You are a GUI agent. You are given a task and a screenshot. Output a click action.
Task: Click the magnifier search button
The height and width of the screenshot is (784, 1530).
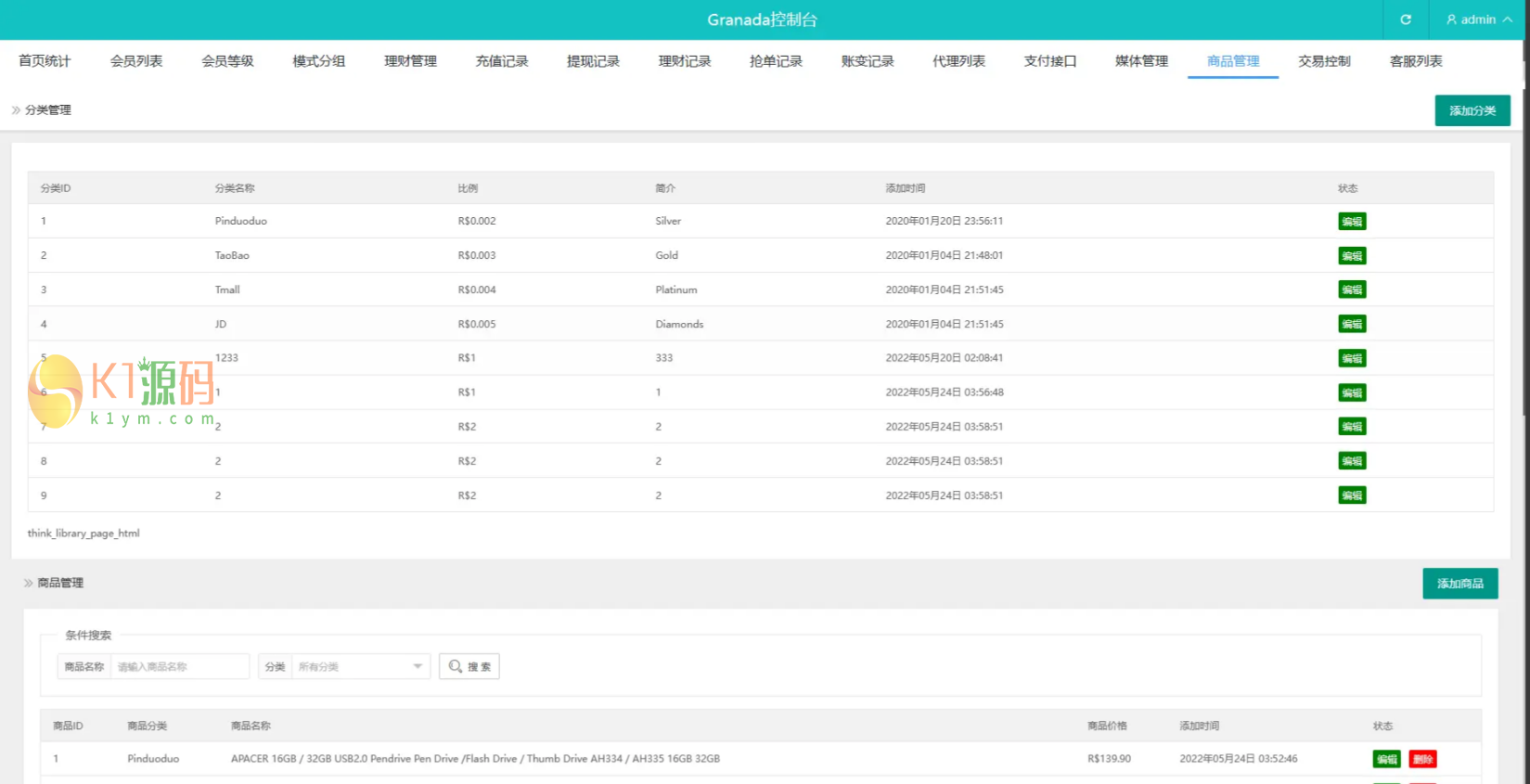pyautogui.click(x=469, y=666)
